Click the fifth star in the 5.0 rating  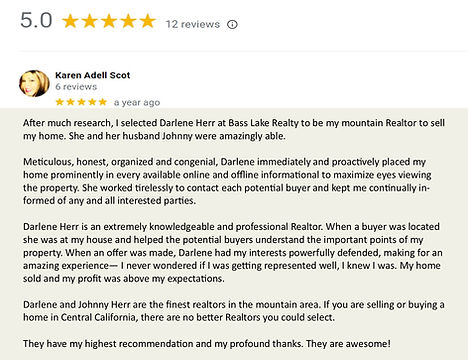click(148, 21)
